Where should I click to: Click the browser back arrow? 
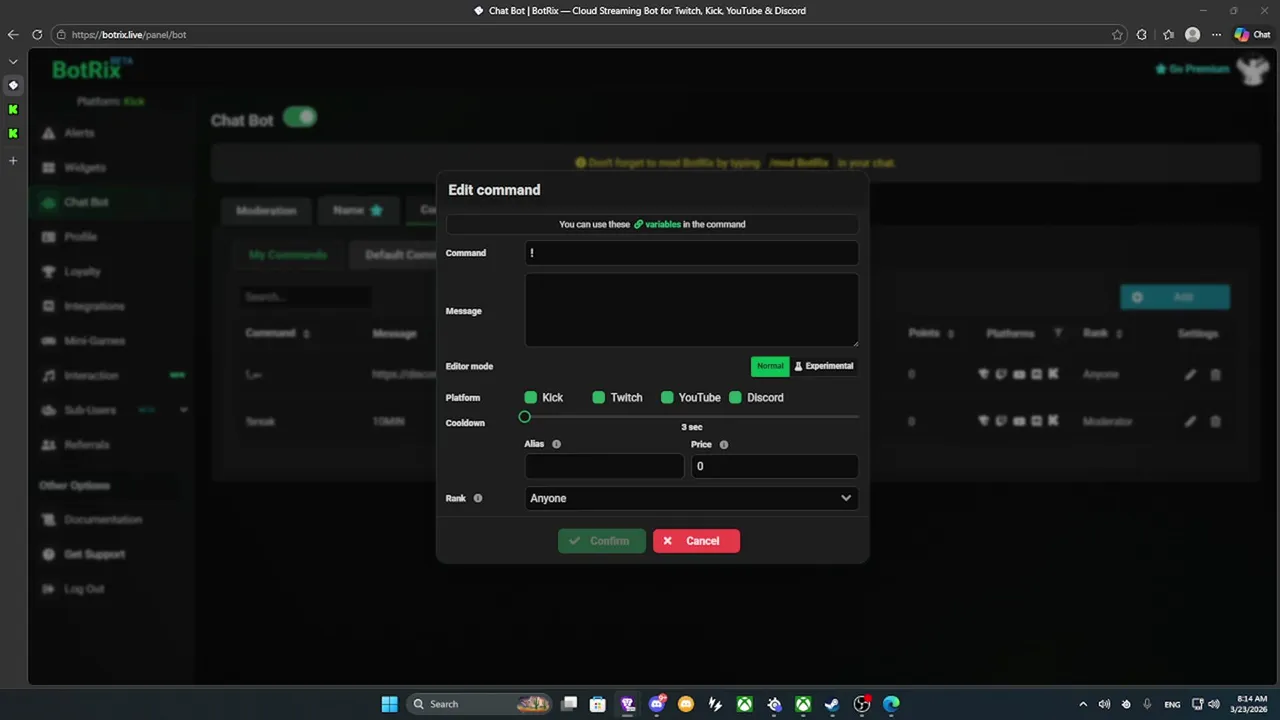pyautogui.click(x=13, y=35)
